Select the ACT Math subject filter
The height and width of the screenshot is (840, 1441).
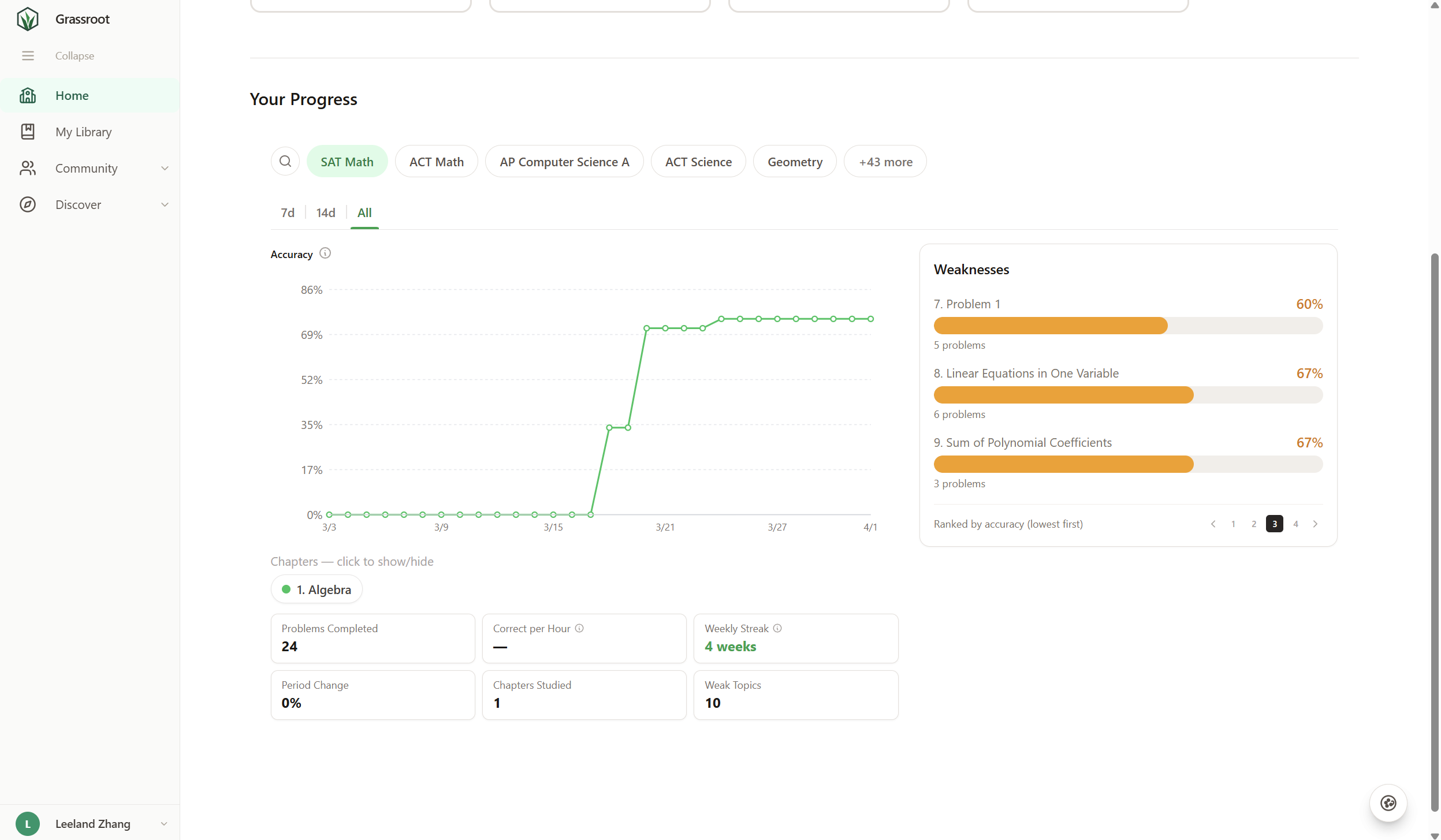click(x=436, y=162)
